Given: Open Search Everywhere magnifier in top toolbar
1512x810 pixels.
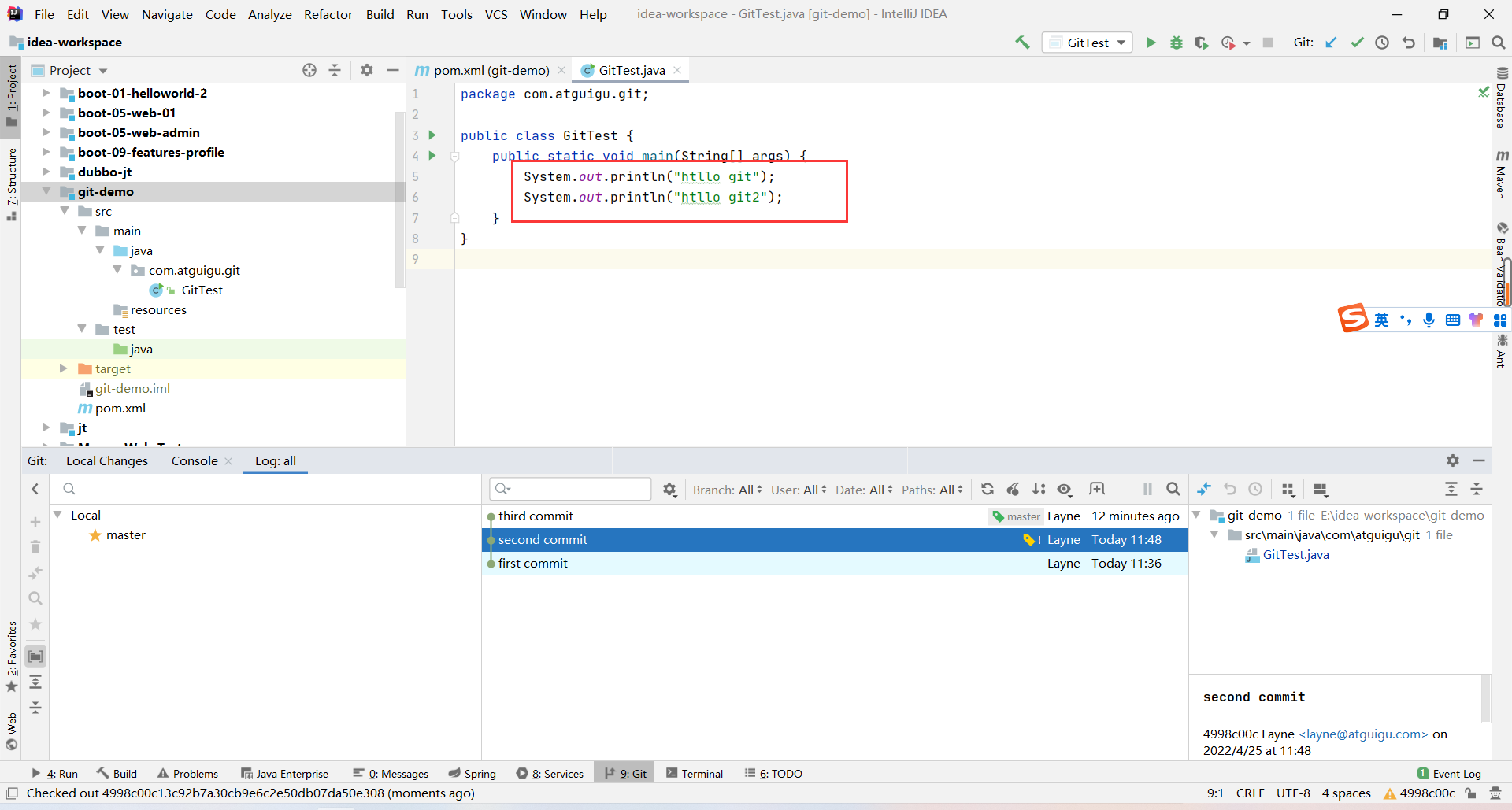Looking at the screenshot, I should [1499, 43].
